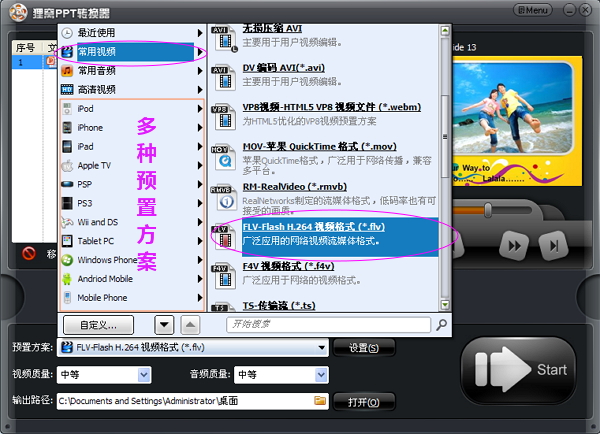Click the Mobile Phone icon
Image resolution: width=600 pixels, height=434 pixels.
(67, 298)
